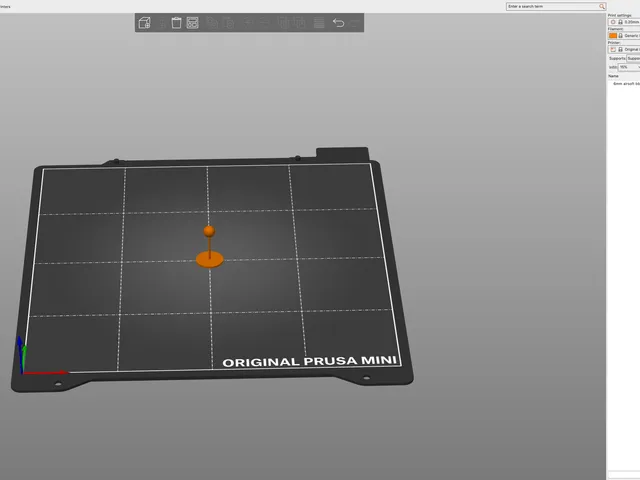Click the Variable layer height icon
This screenshot has width=640, height=480.
click(x=319, y=22)
